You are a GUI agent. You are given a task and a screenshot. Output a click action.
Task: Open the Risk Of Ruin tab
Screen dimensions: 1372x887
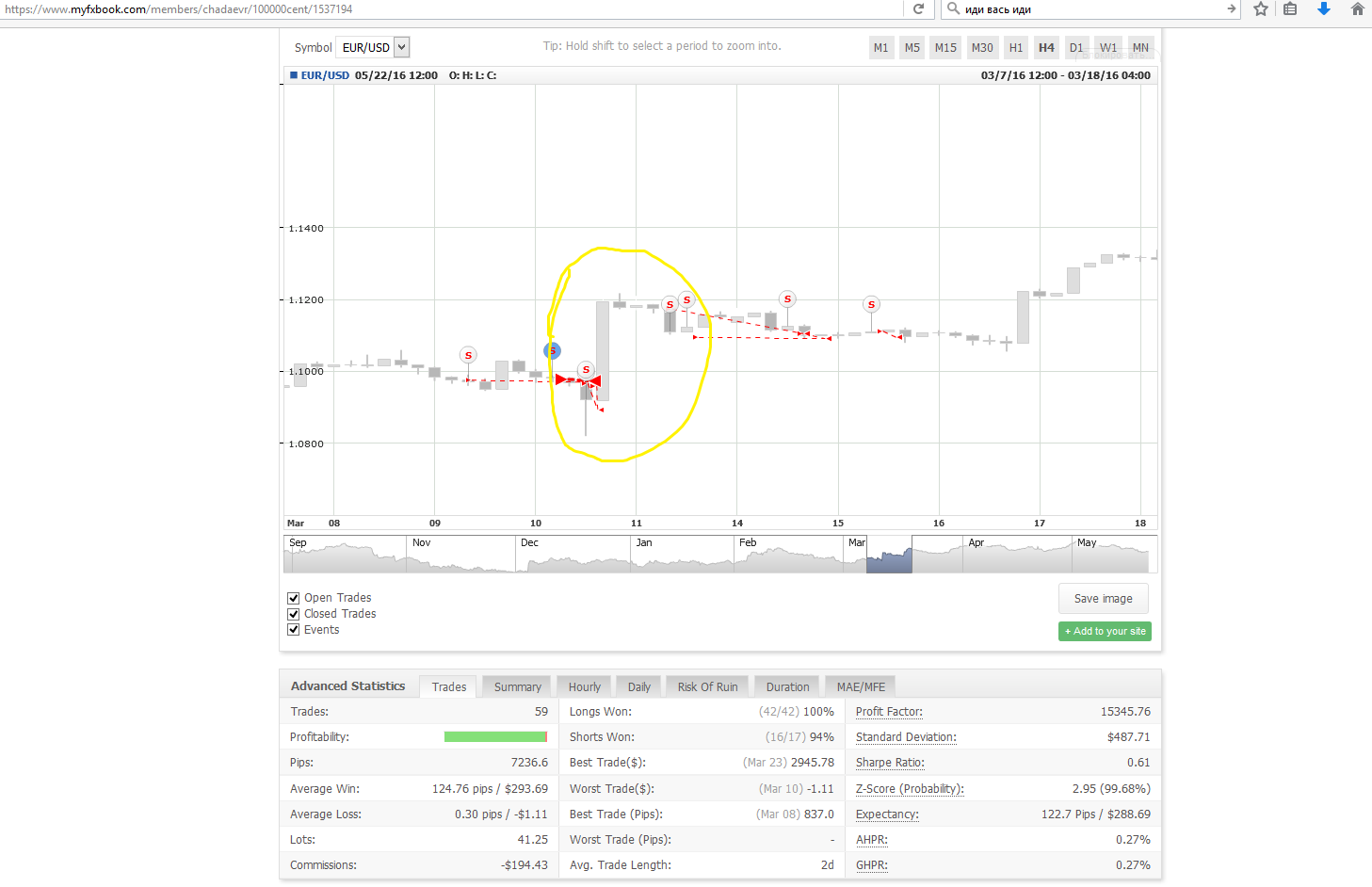pos(707,686)
